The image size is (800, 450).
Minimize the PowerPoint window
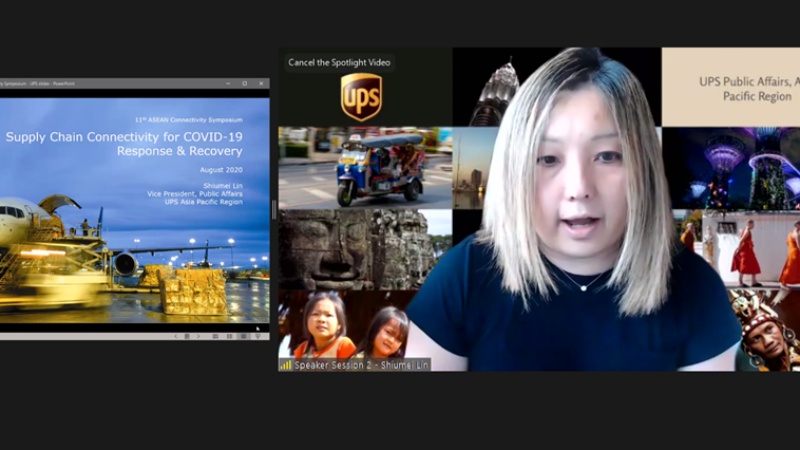click(x=228, y=83)
